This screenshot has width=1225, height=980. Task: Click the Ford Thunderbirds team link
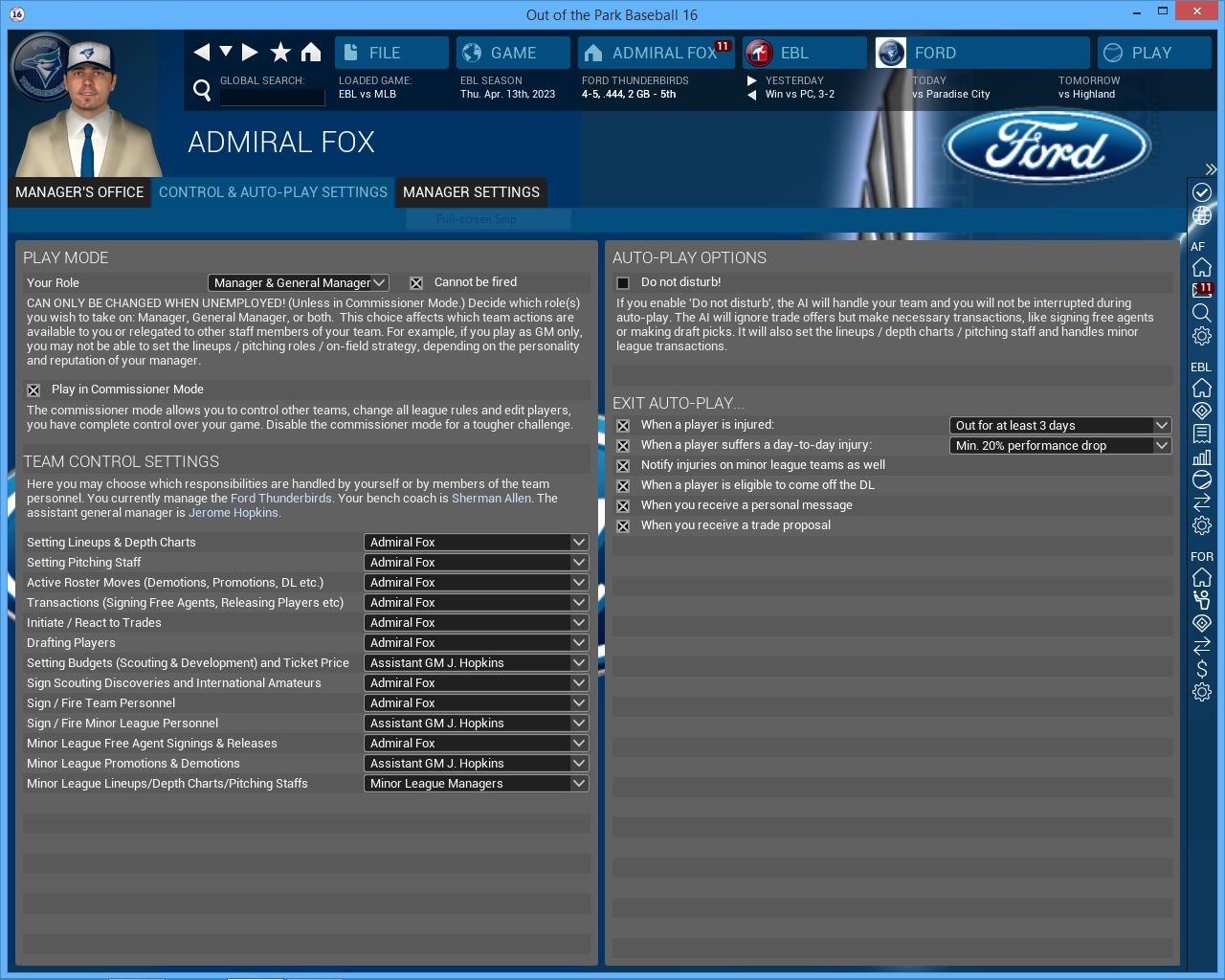point(280,499)
